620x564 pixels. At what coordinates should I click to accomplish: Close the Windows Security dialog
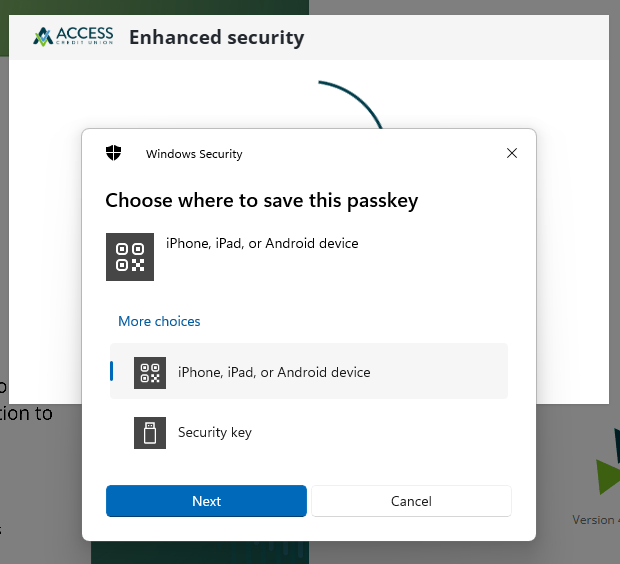click(x=512, y=153)
